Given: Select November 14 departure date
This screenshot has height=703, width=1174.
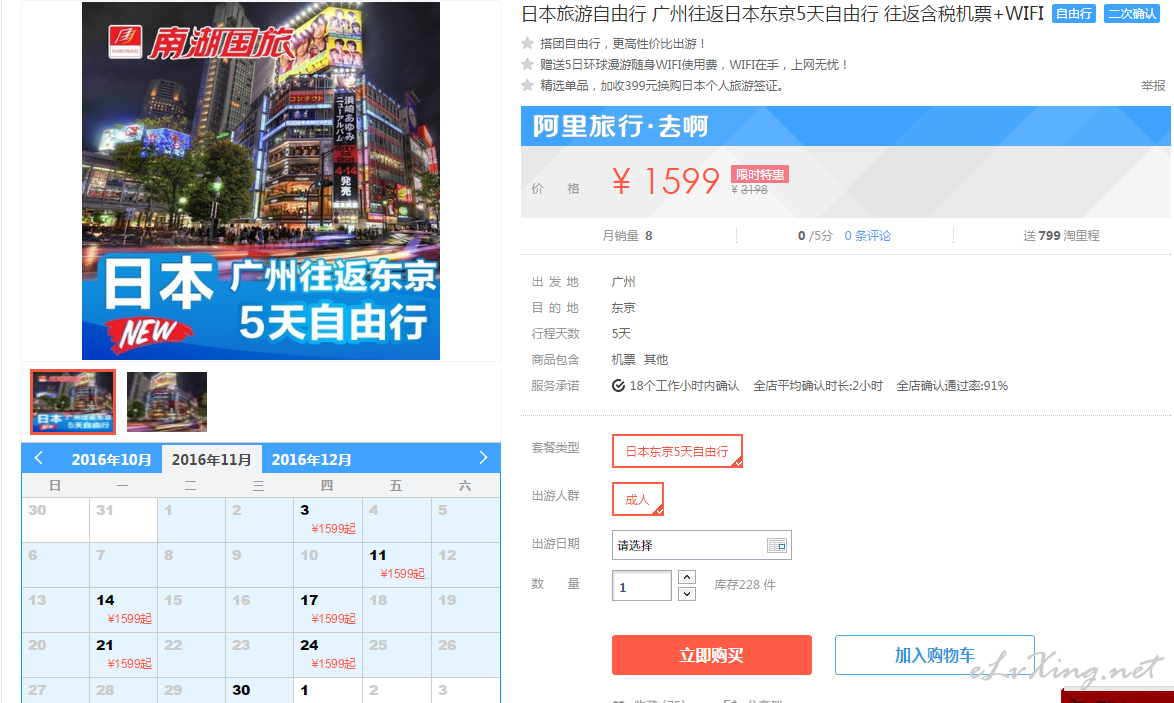Looking at the screenshot, I should (124, 609).
